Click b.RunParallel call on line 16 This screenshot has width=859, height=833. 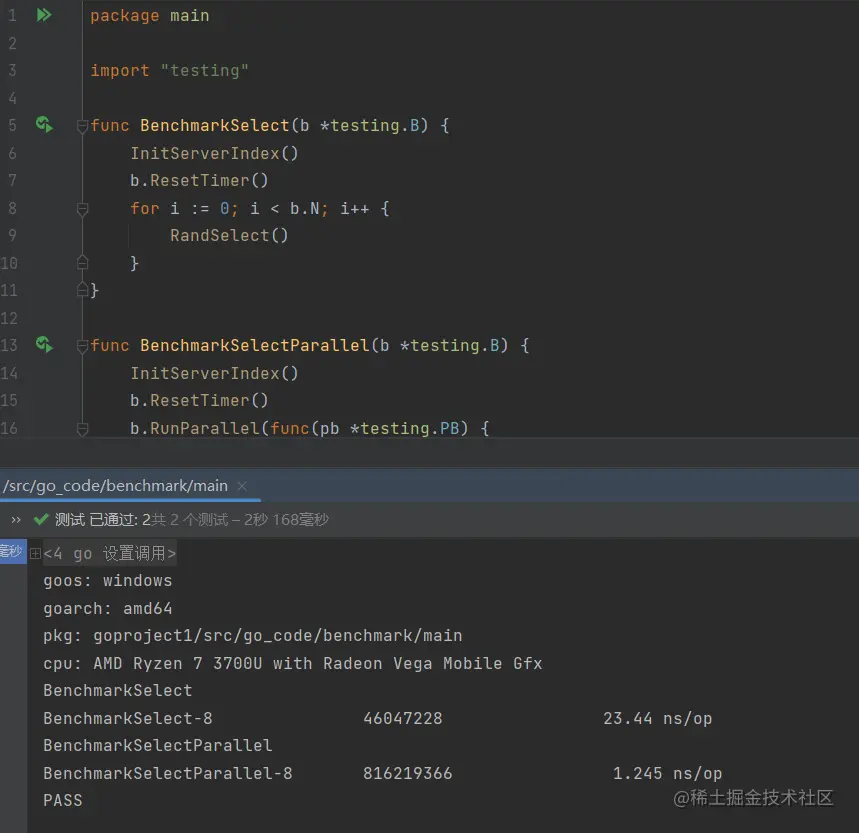coord(194,428)
